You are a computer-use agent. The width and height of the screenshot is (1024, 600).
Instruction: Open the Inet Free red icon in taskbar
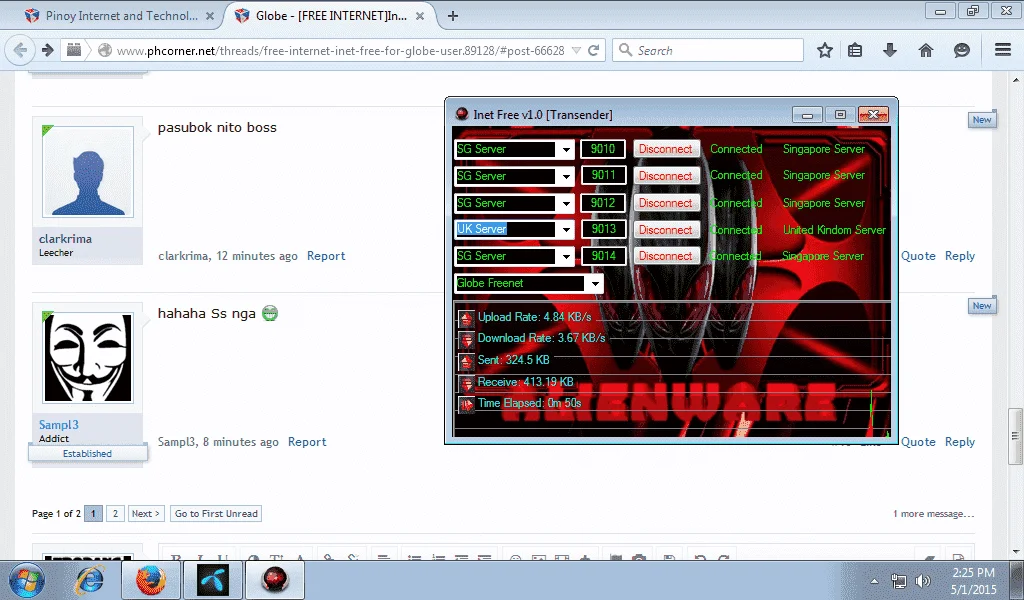[x=274, y=580]
